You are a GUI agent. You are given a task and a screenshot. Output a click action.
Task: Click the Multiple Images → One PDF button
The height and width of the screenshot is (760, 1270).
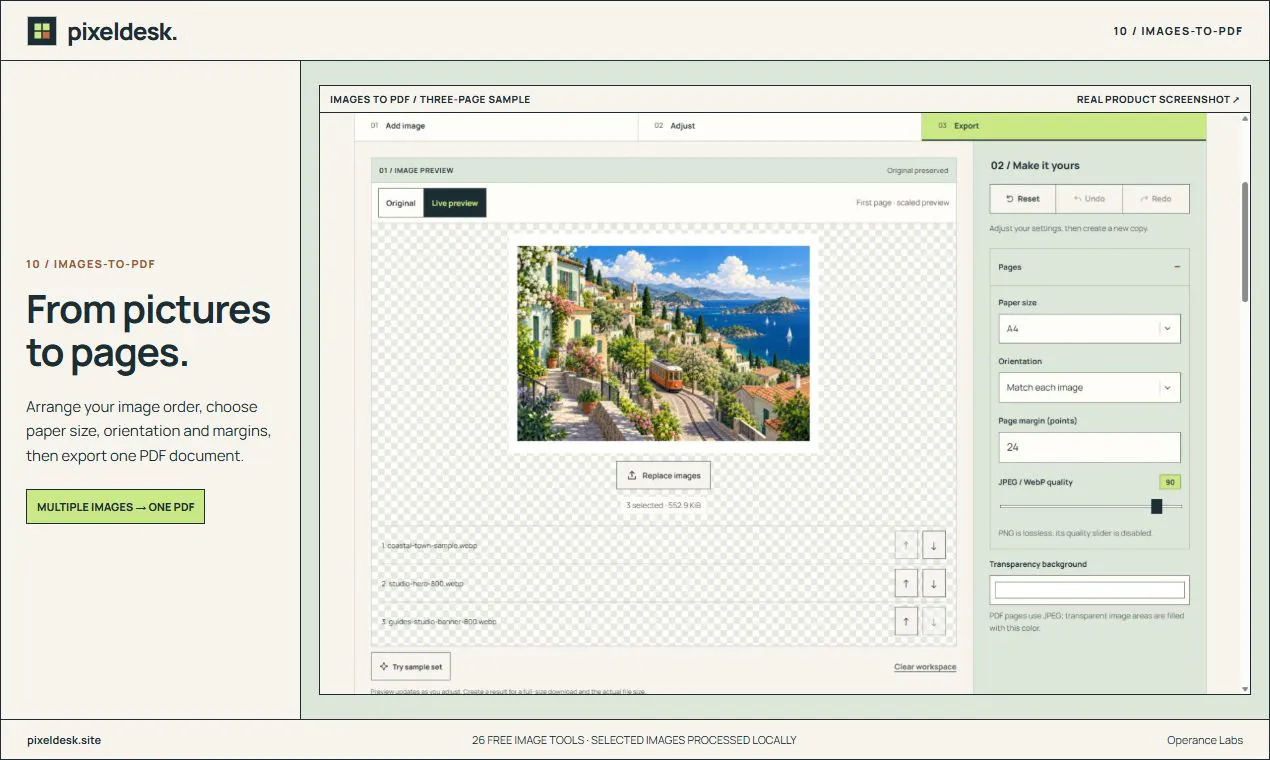(x=115, y=507)
